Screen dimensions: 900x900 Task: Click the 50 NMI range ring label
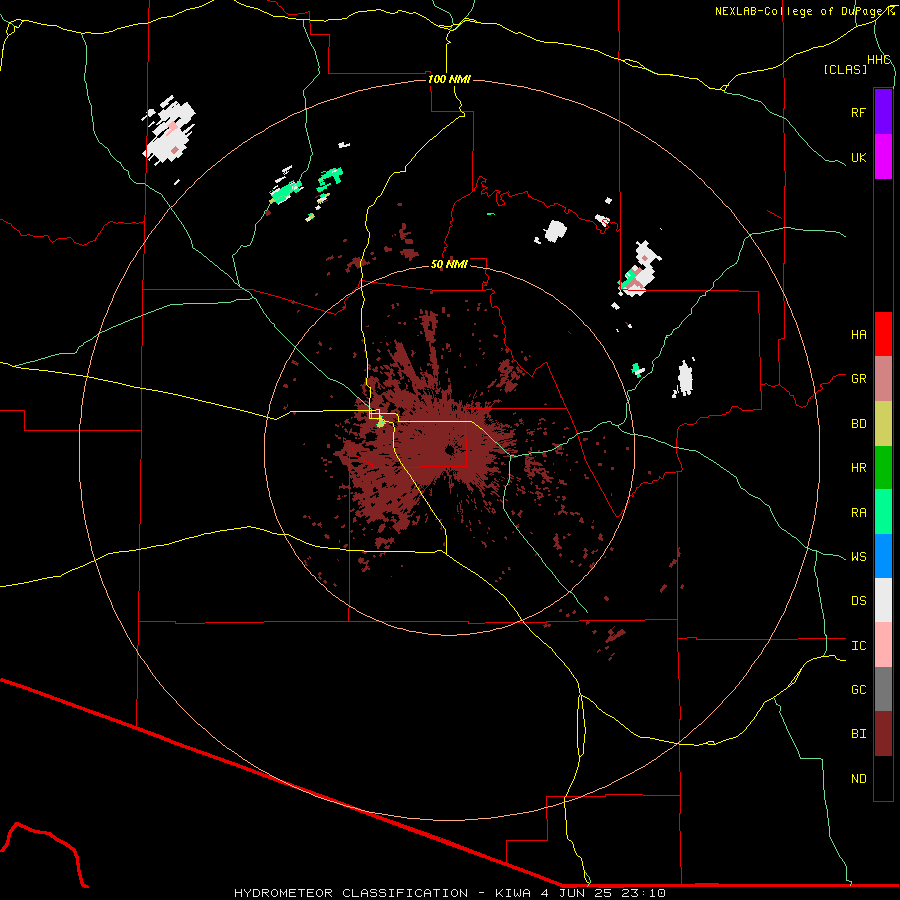449,264
